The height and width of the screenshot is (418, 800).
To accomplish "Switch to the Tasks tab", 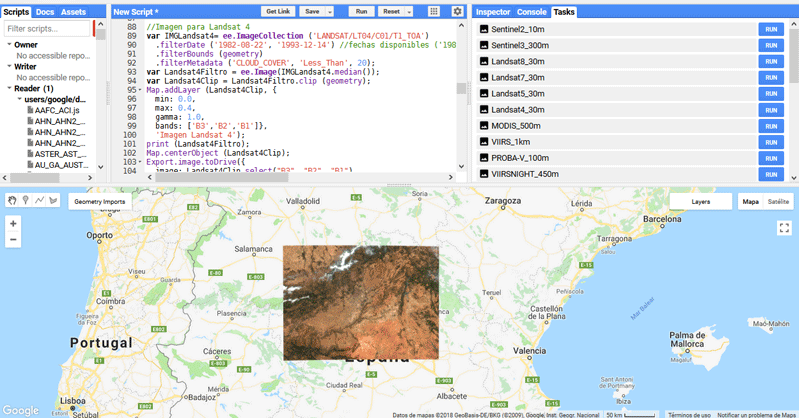I will [564, 12].
